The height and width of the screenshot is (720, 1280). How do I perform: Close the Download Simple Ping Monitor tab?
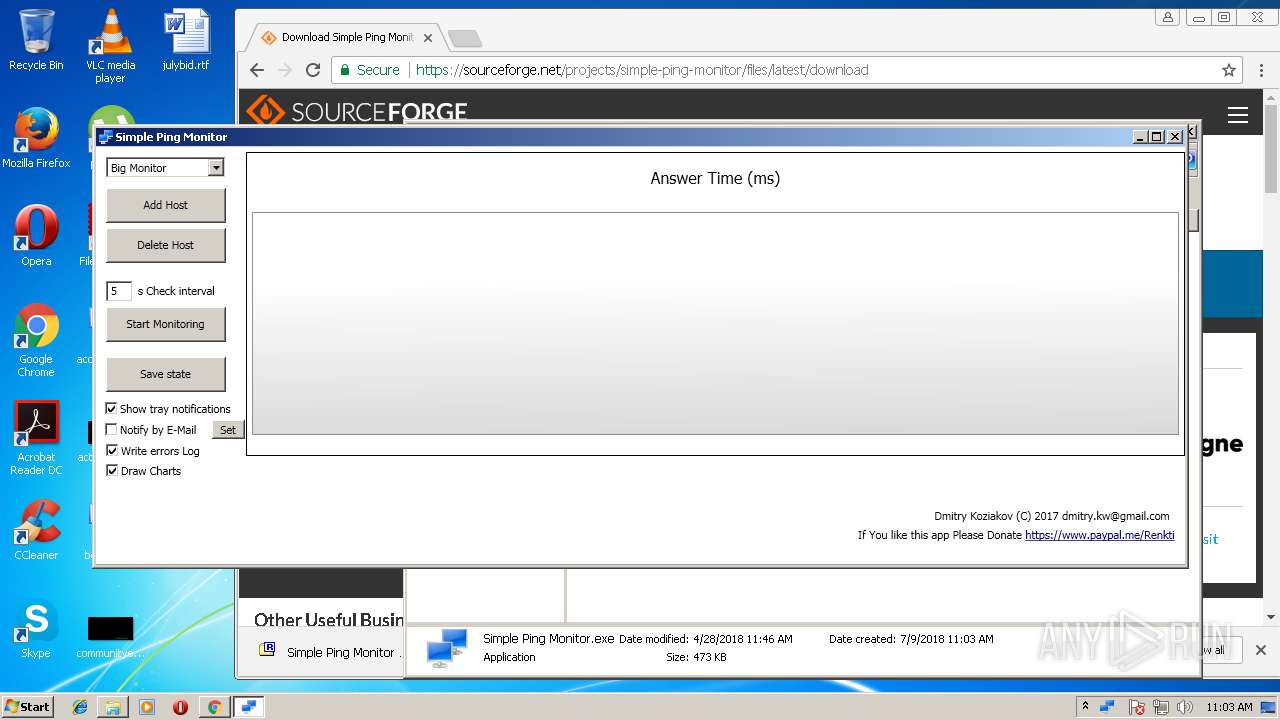pos(428,38)
